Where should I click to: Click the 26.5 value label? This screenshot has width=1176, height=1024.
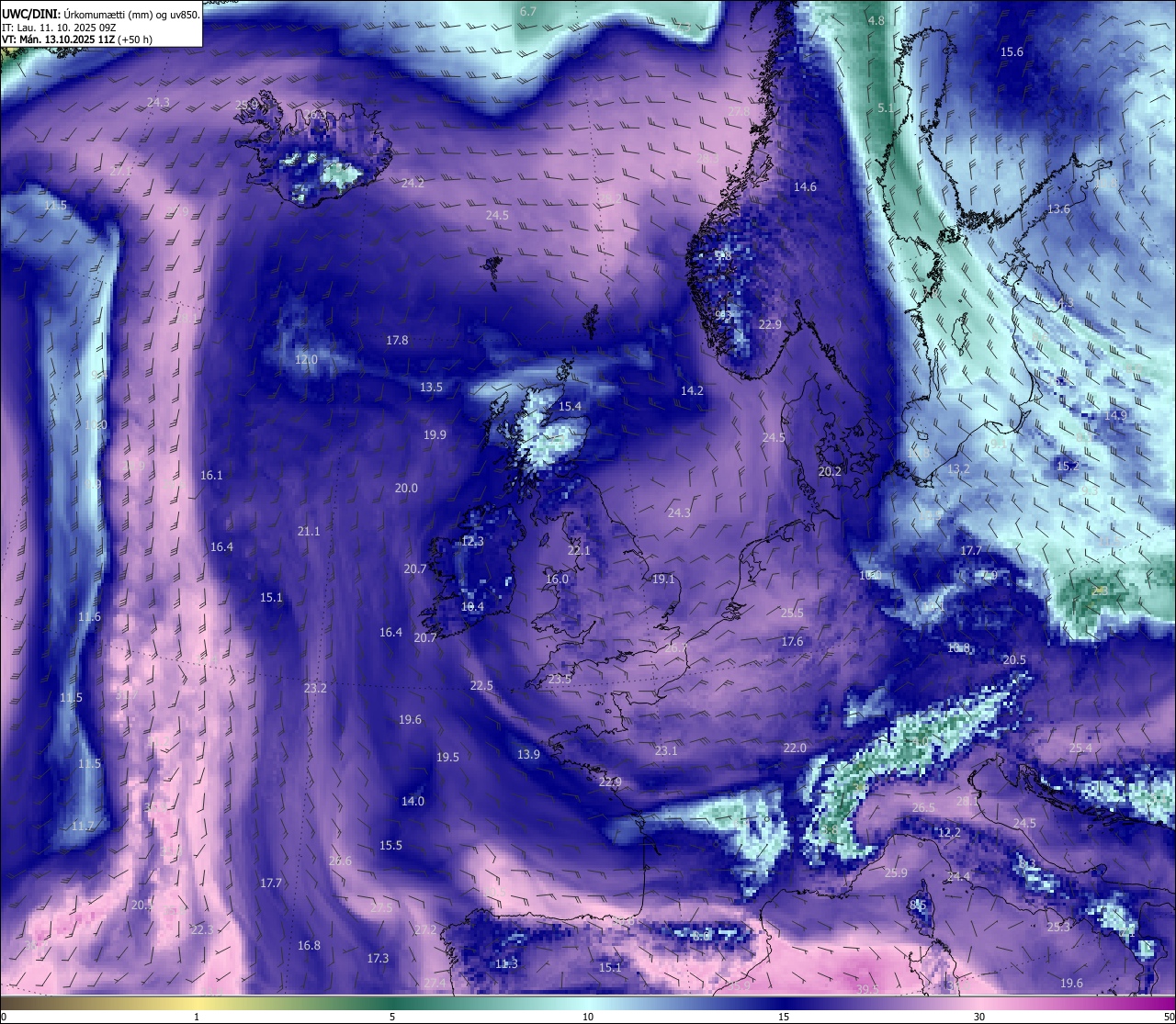click(923, 807)
